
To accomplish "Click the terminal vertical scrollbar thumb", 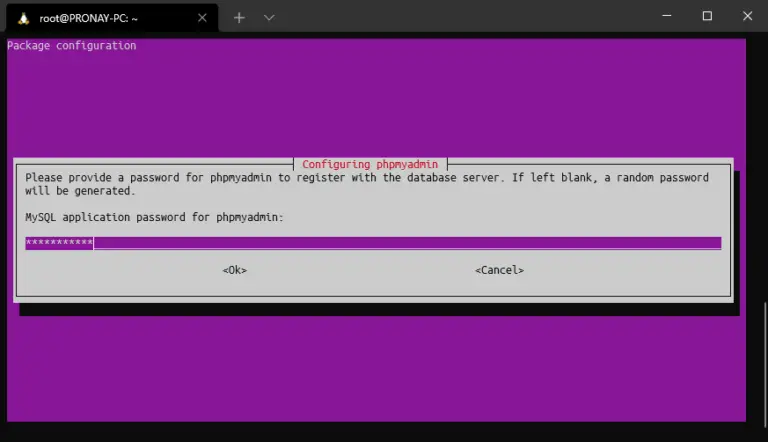I will [x=765, y=364].
